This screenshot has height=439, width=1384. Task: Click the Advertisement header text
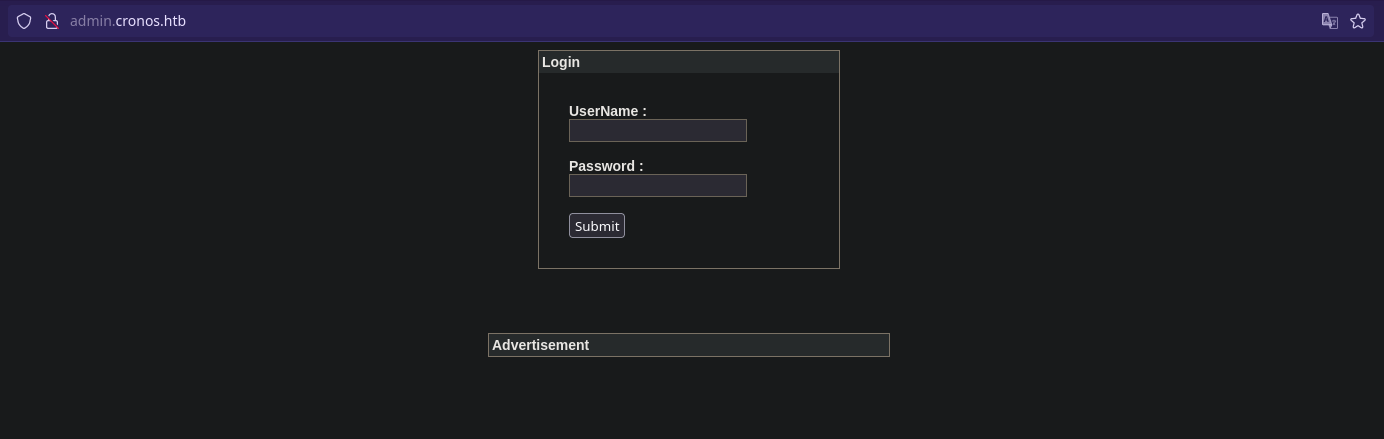point(540,345)
